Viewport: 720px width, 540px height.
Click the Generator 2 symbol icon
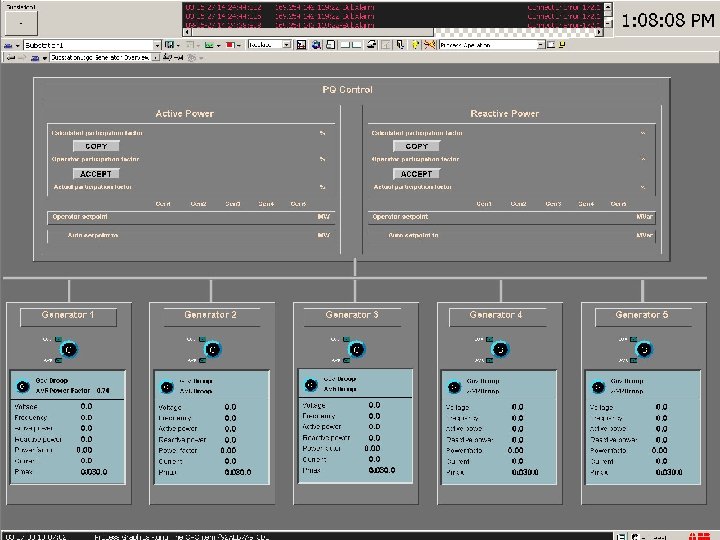point(212,350)
